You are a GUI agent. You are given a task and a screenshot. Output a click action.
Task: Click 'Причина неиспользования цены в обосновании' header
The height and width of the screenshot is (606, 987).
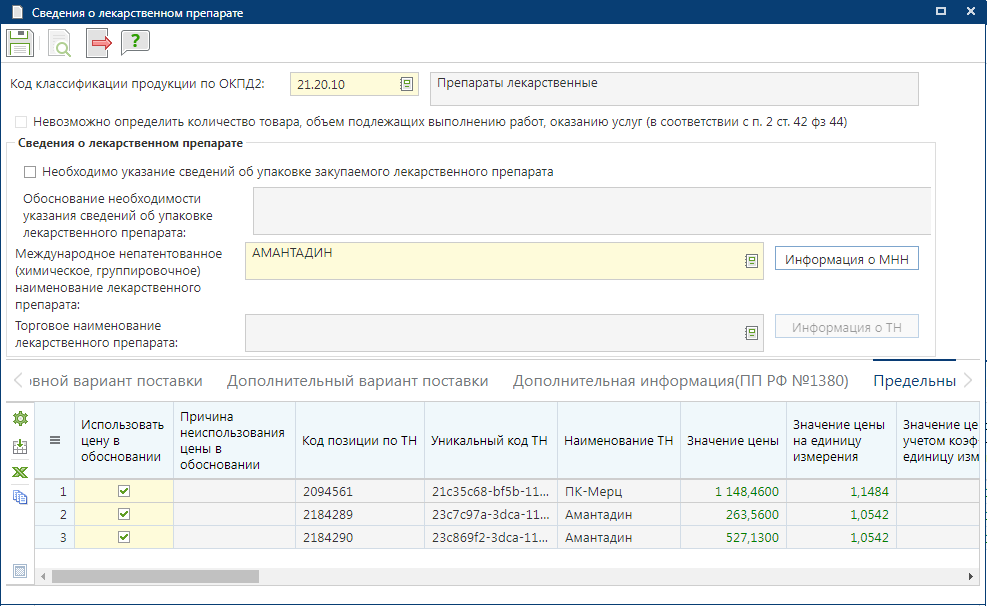[234, 440]
